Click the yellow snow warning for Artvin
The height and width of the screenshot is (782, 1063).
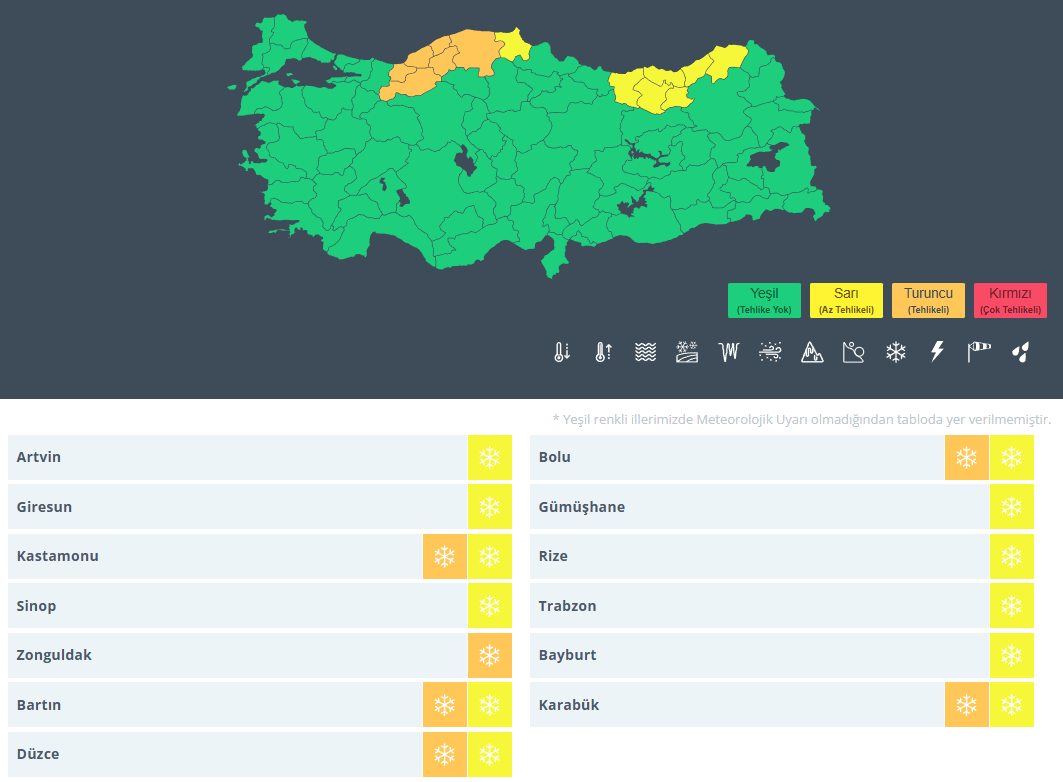489,458
